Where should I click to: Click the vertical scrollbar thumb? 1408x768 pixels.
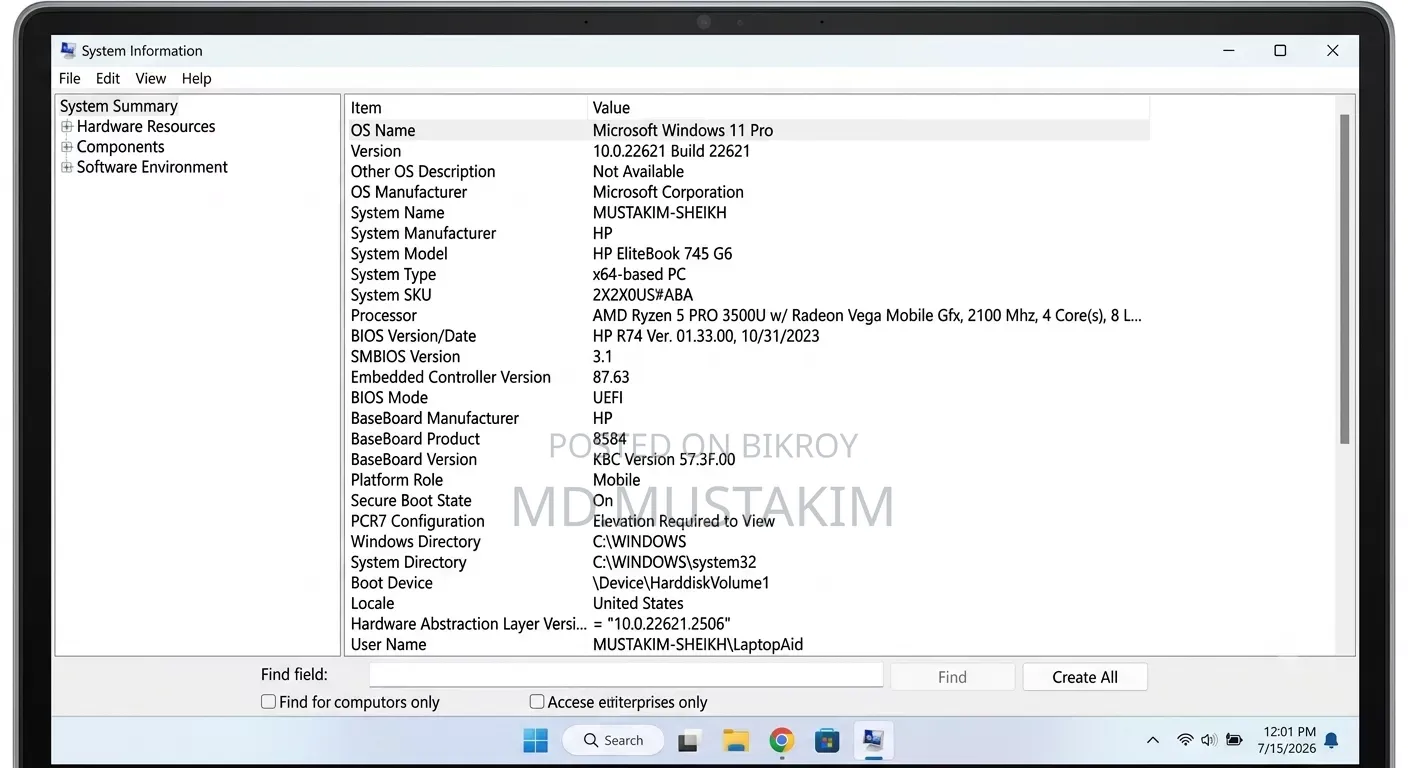pyautogui.click(x=1345, y=280)
